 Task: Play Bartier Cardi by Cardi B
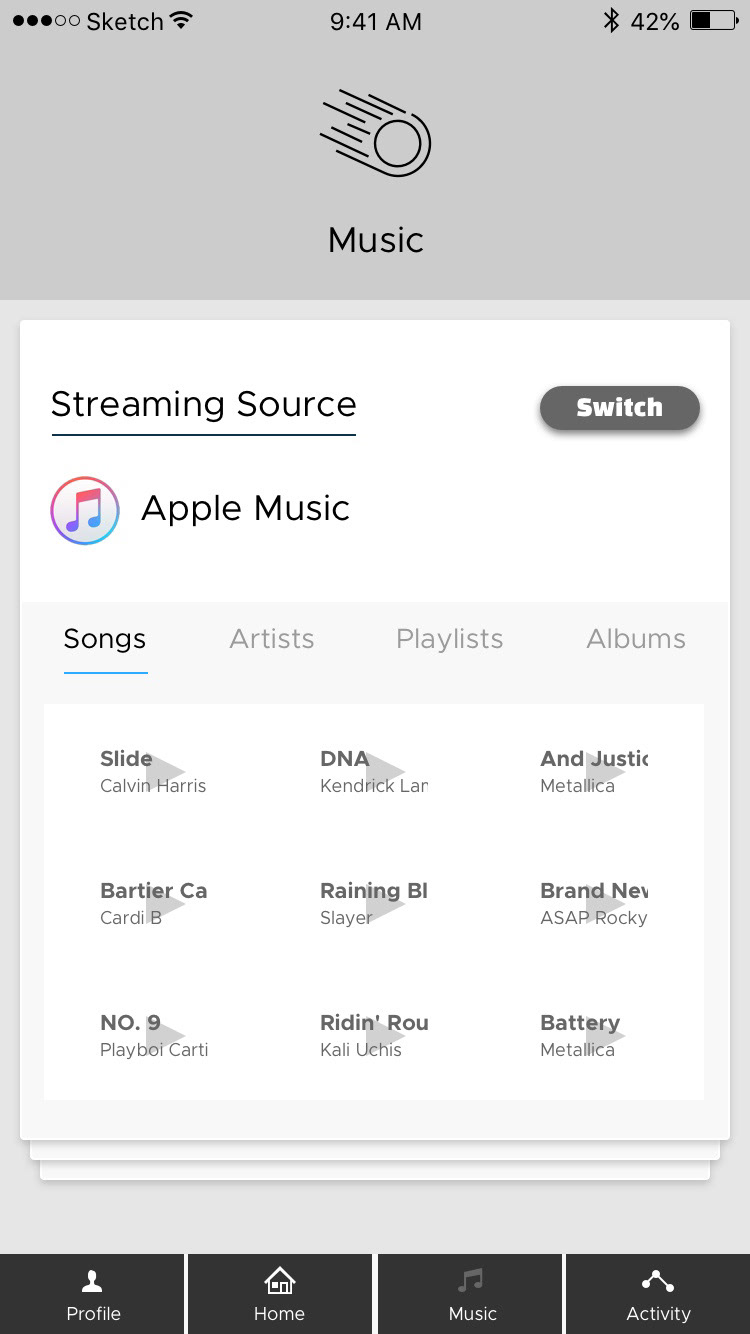click(166, 904)
